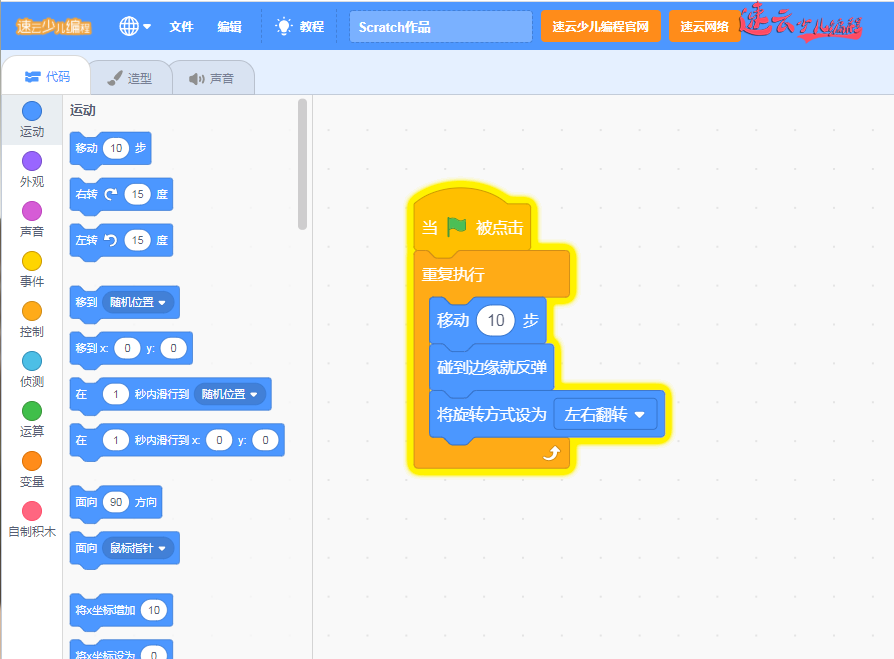The height and width of the screenshot is (659, 894).
Task: Select the 外观 looks category circle
Action: click(x=32, y=161)
